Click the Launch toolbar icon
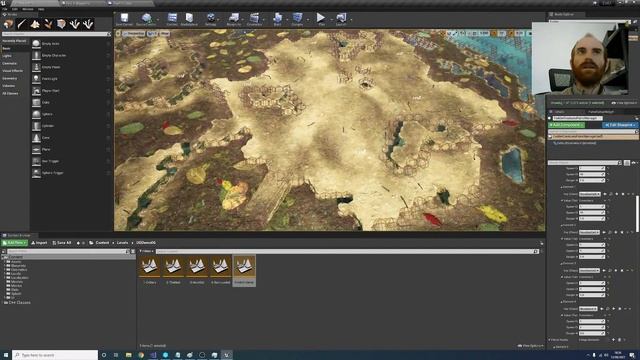The height and width of the screenshot is (360, 640). point(341,18)
